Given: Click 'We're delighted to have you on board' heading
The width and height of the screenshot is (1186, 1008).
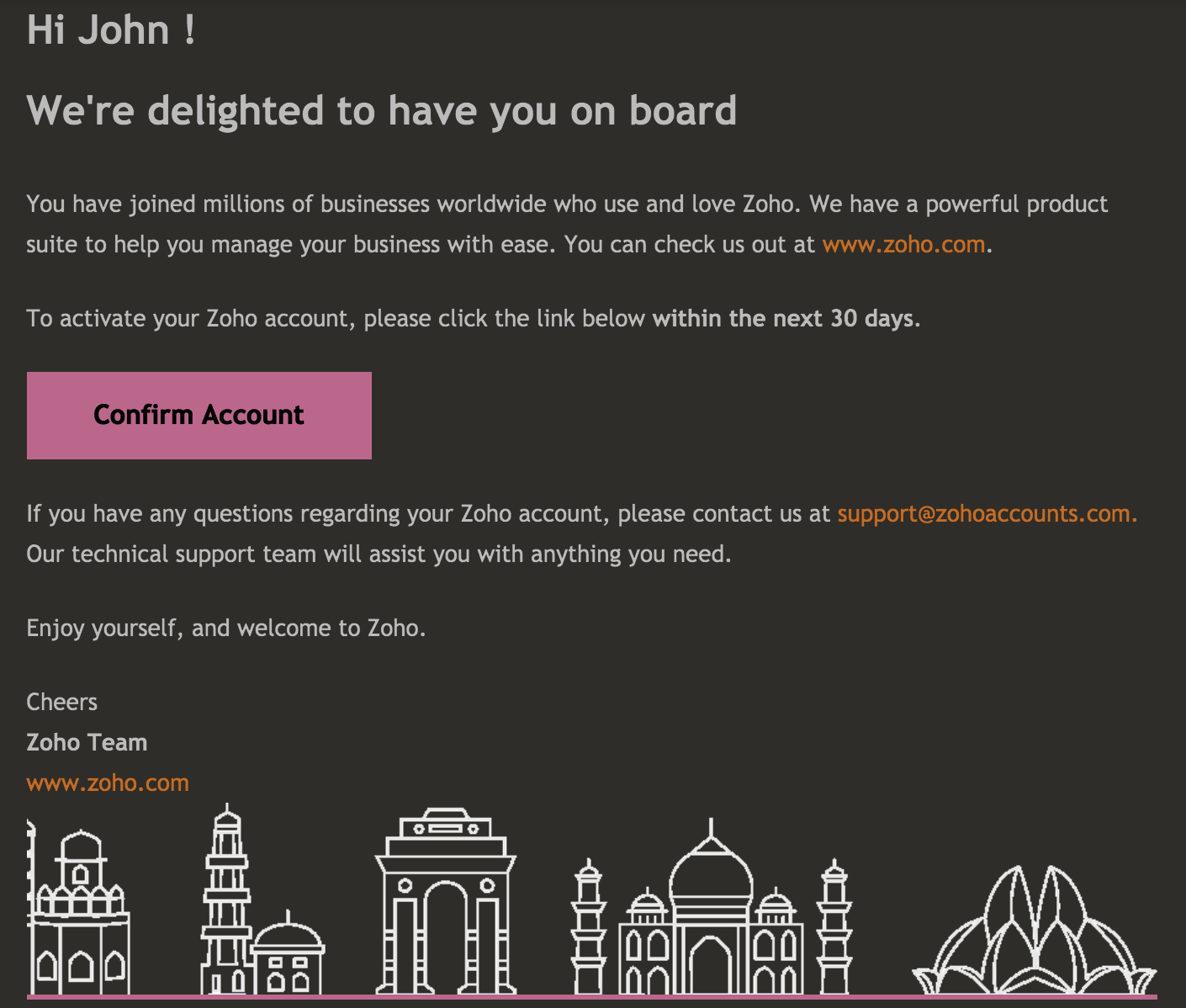Looking at the screenshot, I should (382, 111).
